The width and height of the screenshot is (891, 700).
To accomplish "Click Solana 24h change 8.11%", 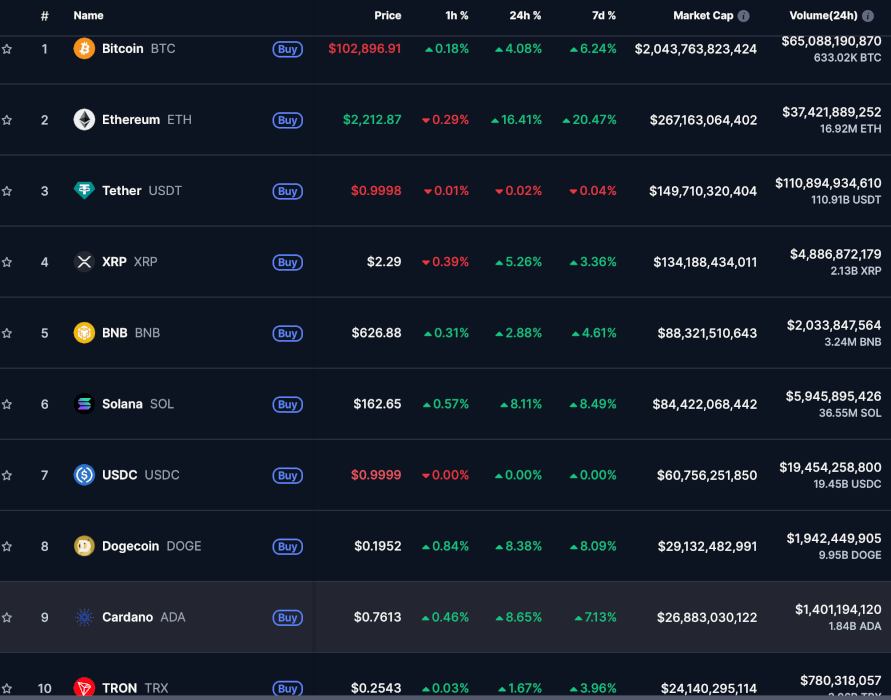I will click(521, 404).
